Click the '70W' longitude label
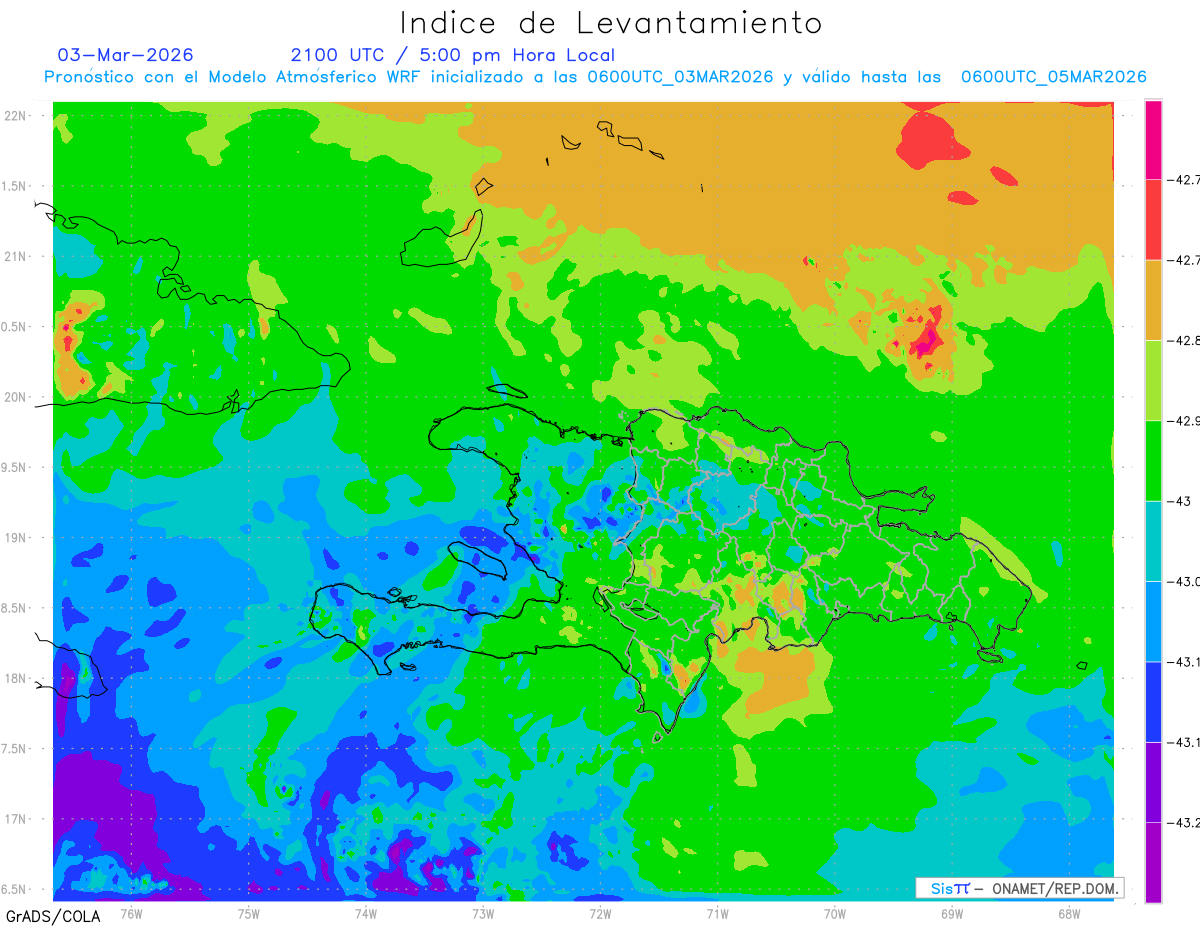This screenshot has height=927, width=1200. point(835,914)
